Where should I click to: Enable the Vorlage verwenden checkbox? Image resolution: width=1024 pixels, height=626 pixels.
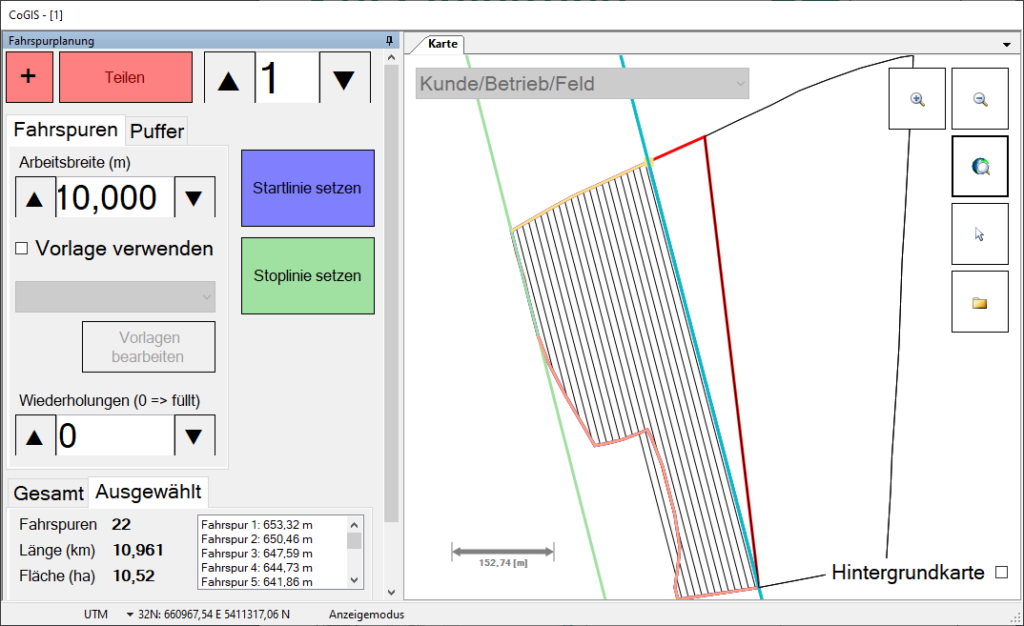(x=22, y=249)
